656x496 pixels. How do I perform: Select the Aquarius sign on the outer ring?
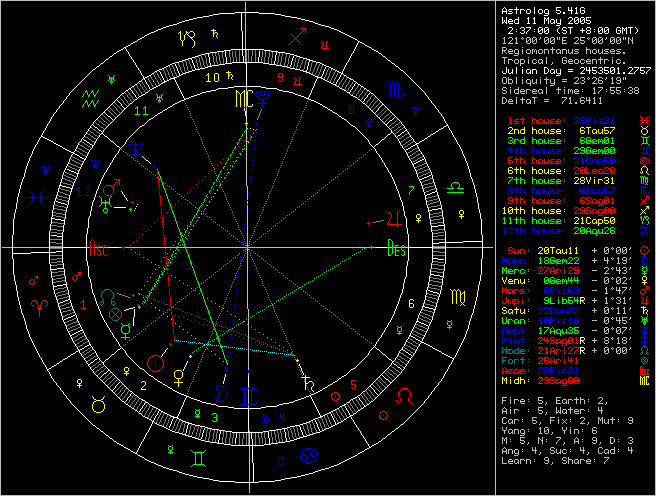click(x=91, y=97)
